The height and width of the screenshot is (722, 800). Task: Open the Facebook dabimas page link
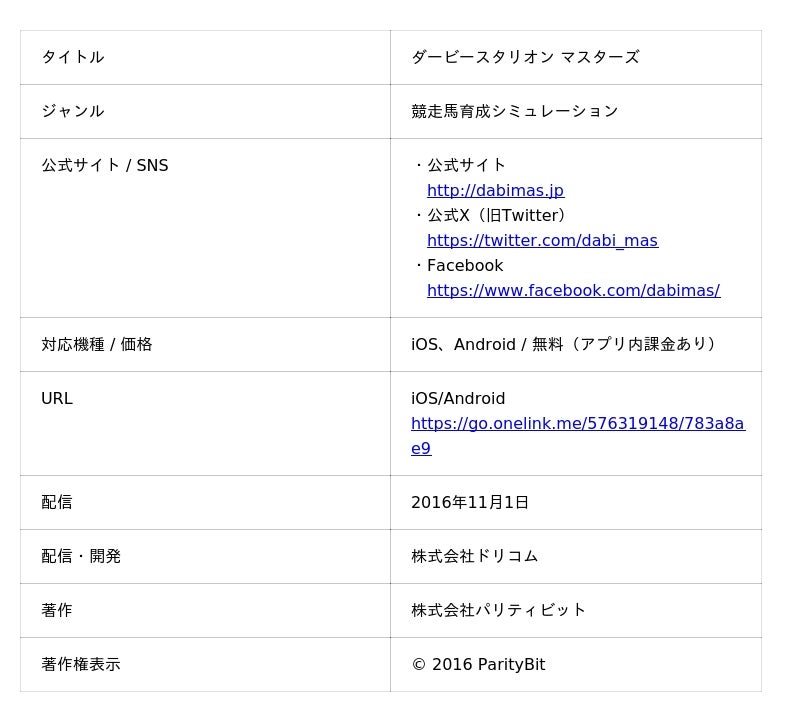click(573, 290)
